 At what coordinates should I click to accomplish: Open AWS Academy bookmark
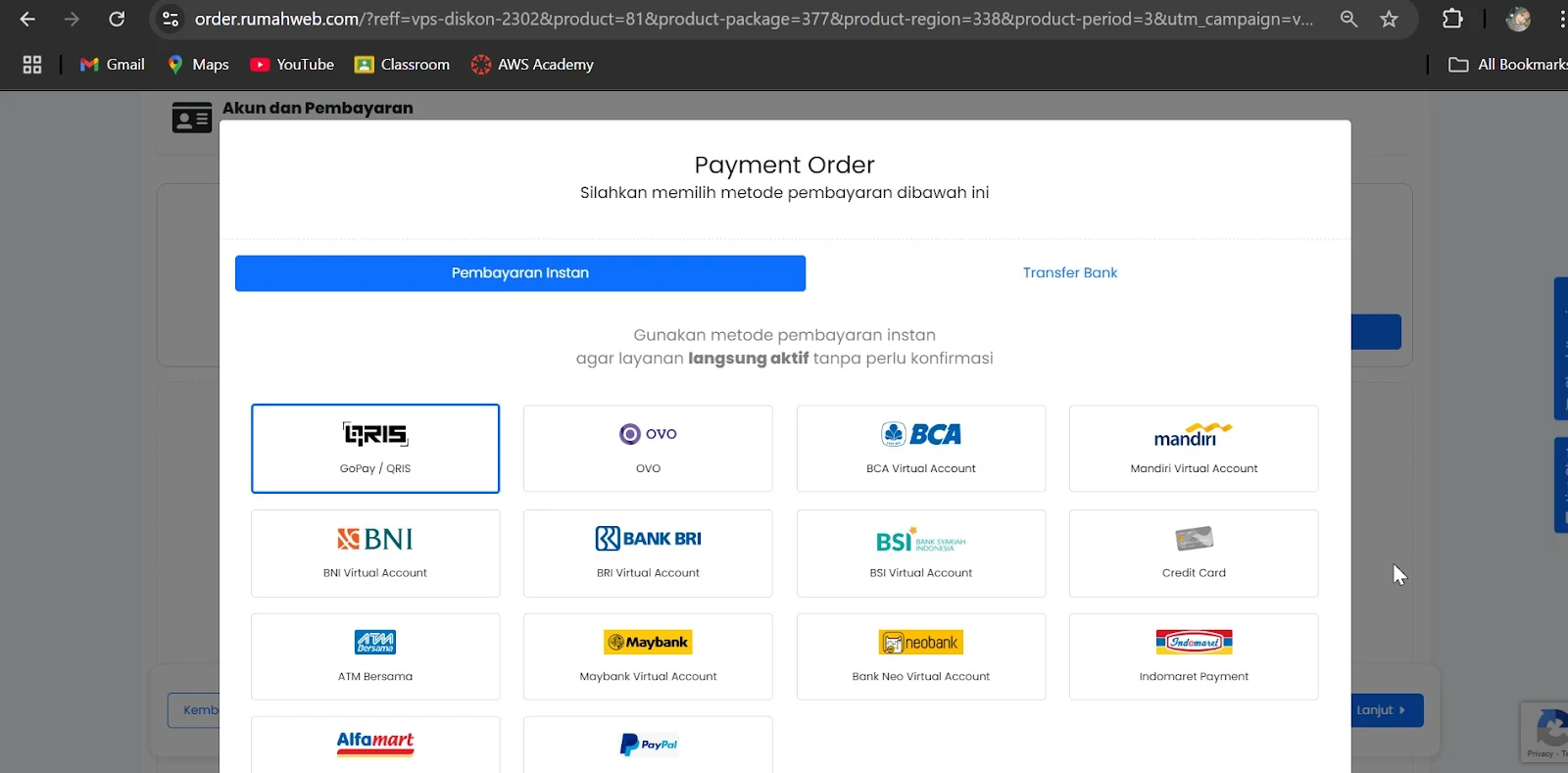point(532,65)
